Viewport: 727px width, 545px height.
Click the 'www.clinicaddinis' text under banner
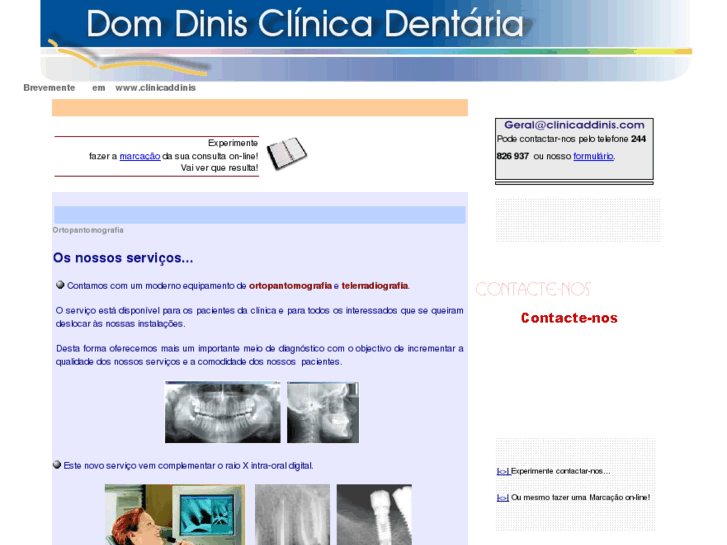pyautogui.click(x=155, y=88)
